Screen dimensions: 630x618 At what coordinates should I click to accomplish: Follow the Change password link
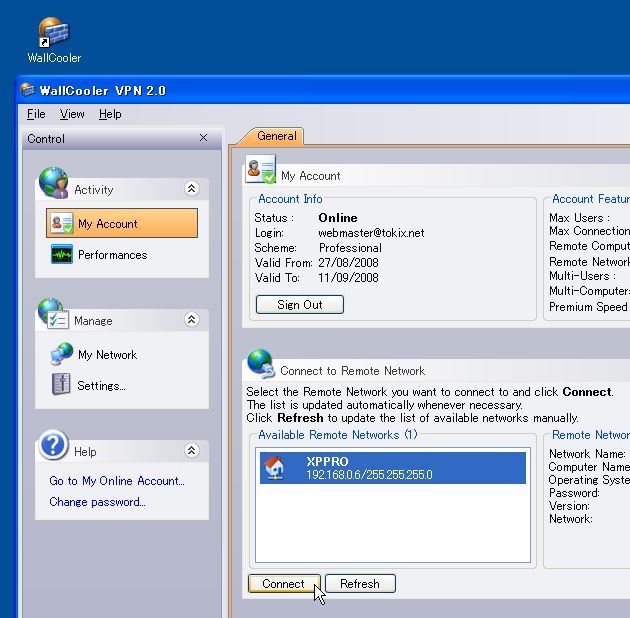[x=97, y=502]
